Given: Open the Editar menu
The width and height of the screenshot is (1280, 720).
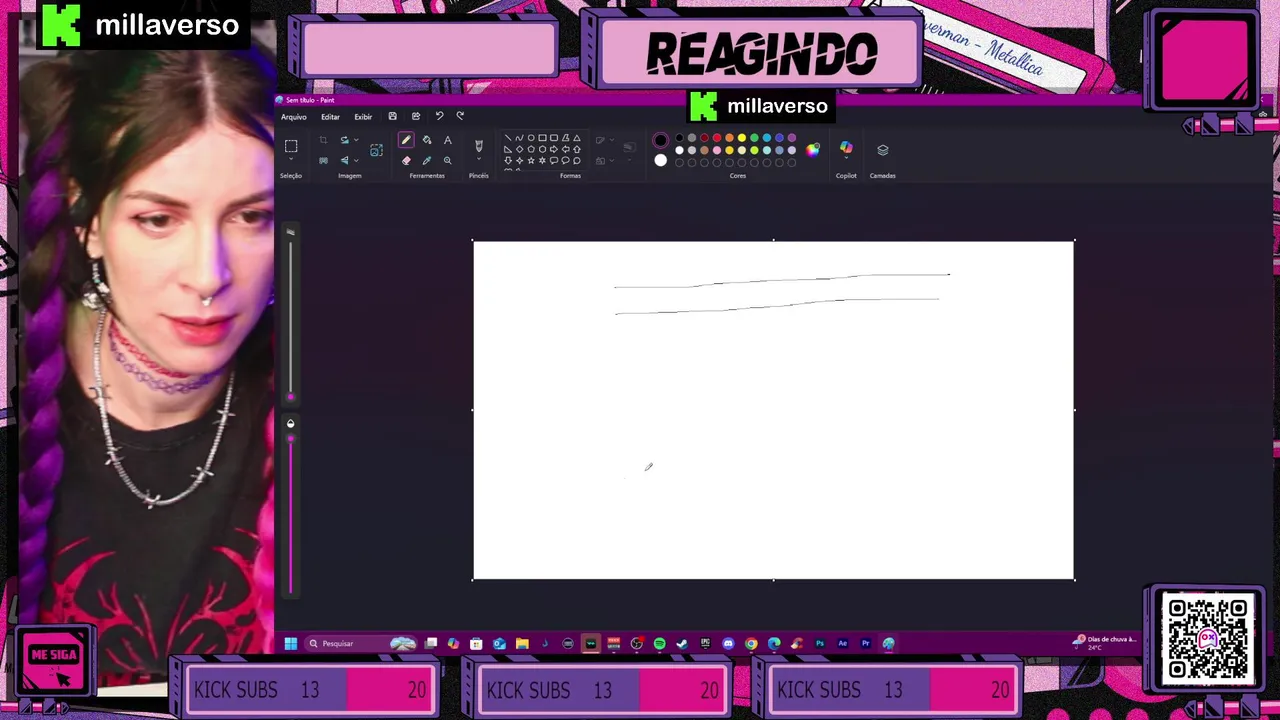Looking at the screenshot, I should click(330, 117).
